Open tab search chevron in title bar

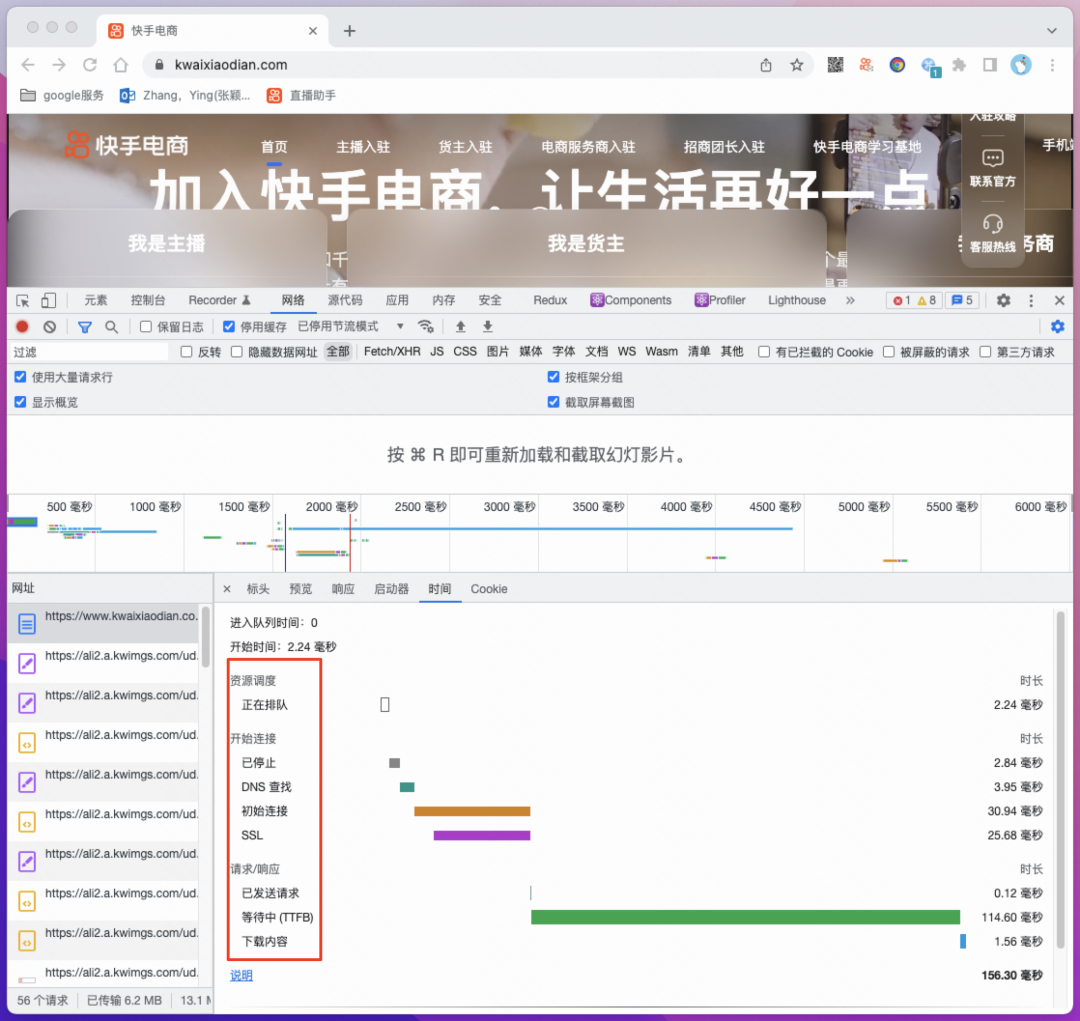click(x=1052, y=30)
